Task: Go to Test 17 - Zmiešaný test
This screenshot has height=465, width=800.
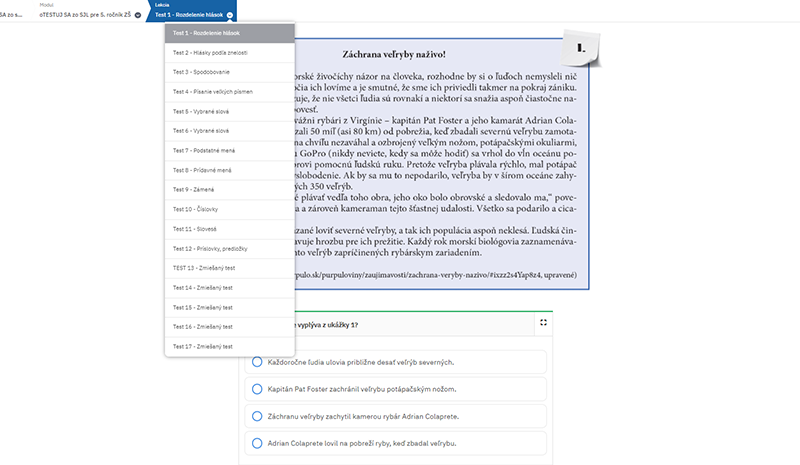Action: pyautogui.click(x=230, y=347)
